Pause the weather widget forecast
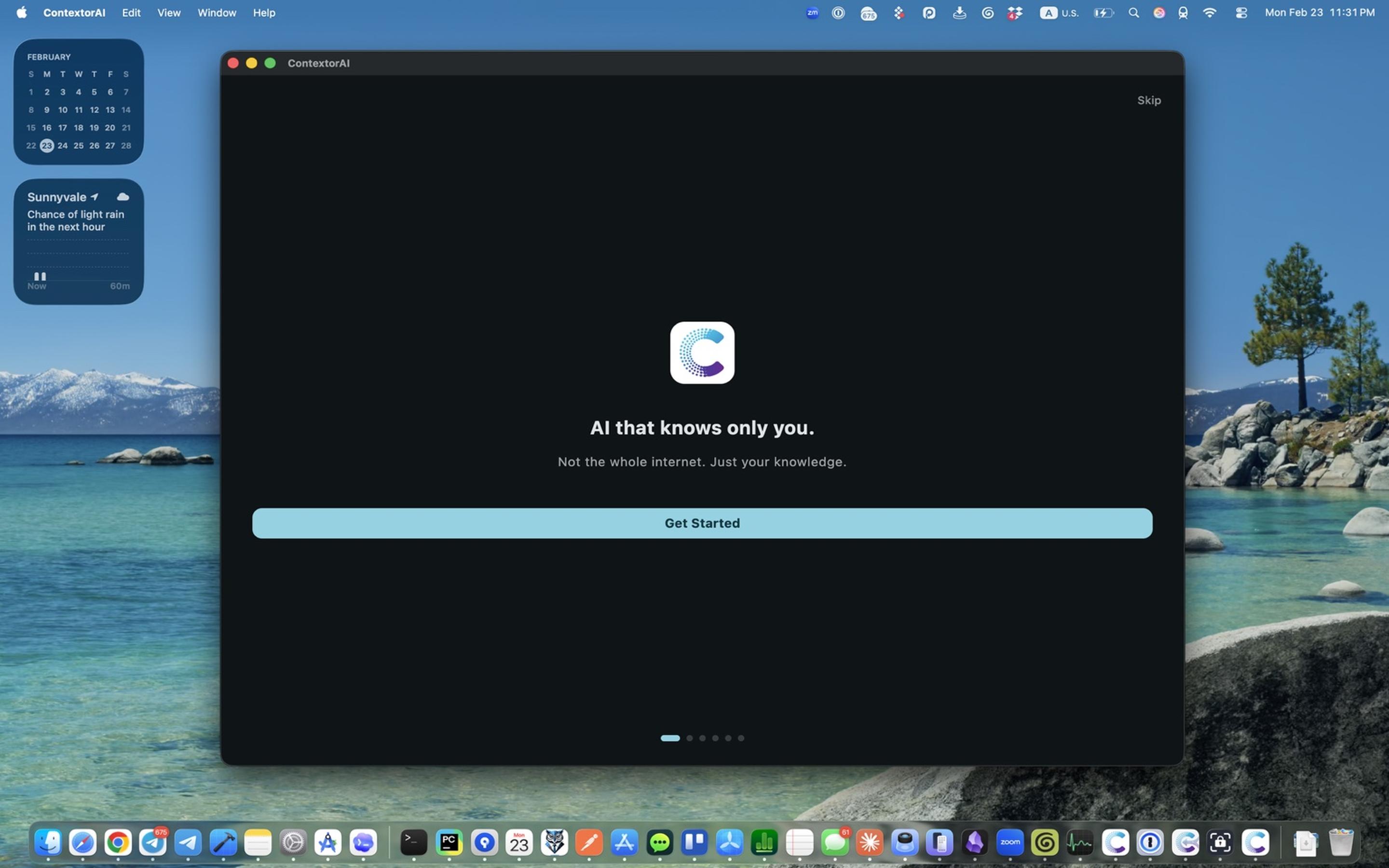Screen dimensions: 1389x868 pyautogui.click(x=40, y=277)
